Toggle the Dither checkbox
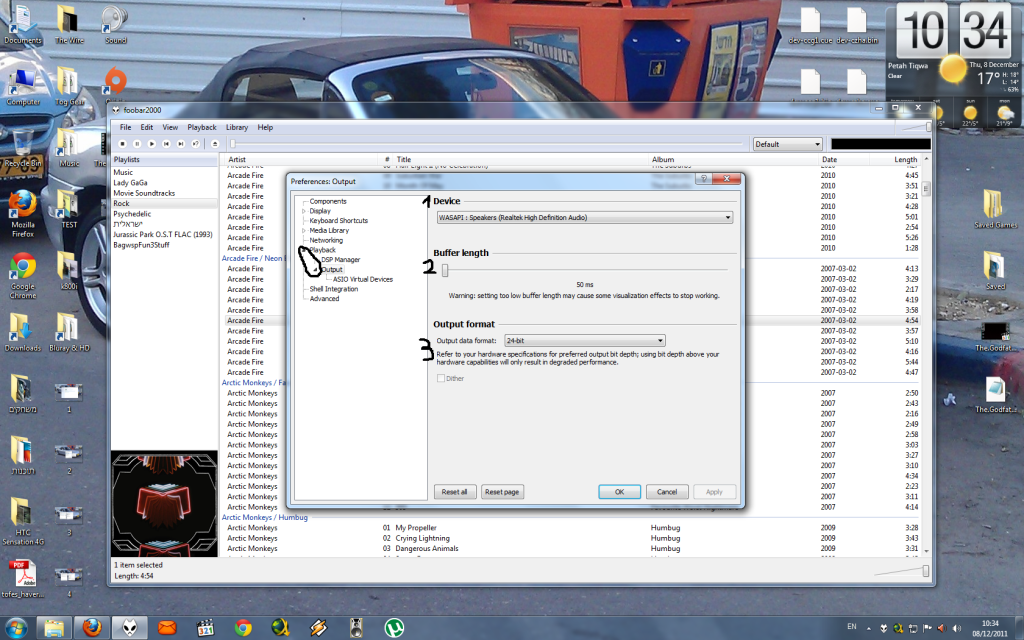The height and width of the screenshot is (640, 1024). (x=441, y=378)
